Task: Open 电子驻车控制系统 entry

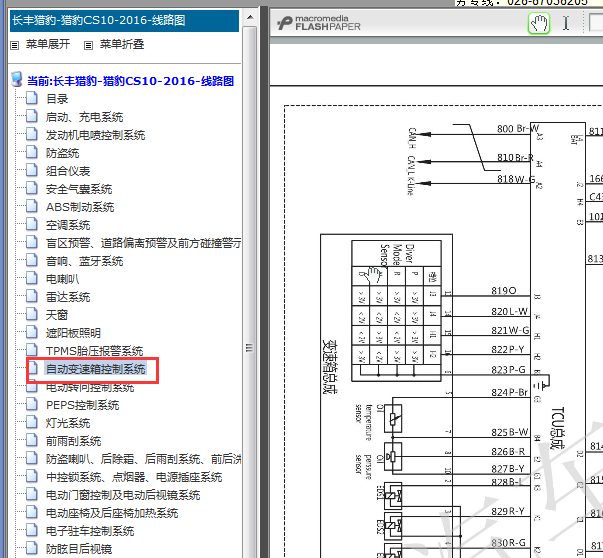Action: 90,531
